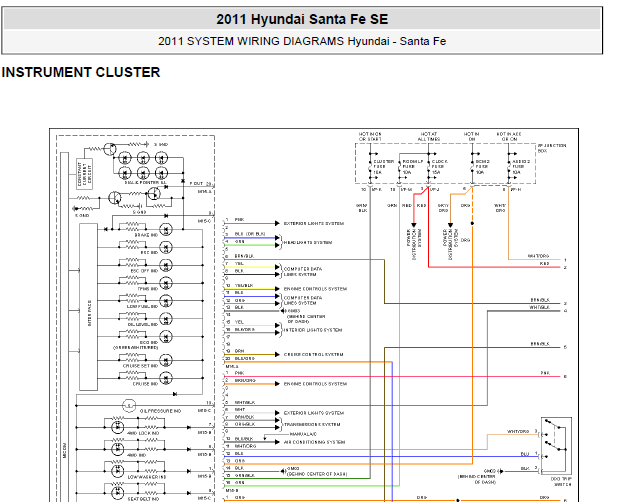Click 'POWER DISTRIBUTION SYSTEM' under the GRY/ORG wire
This screenshot has height=502, width=622.
pos(451,244)
